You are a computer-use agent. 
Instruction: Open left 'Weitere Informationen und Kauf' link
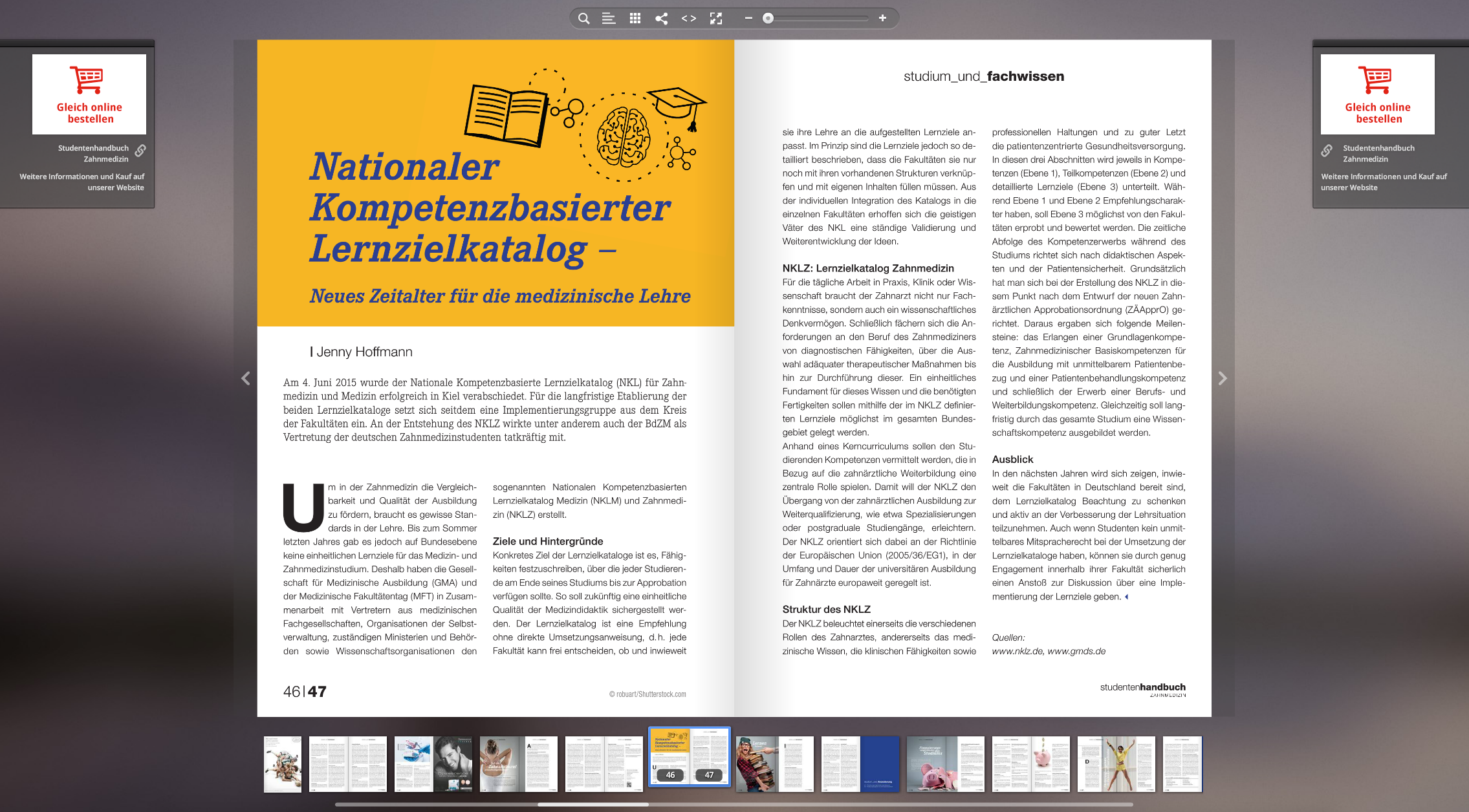point(82,182)
